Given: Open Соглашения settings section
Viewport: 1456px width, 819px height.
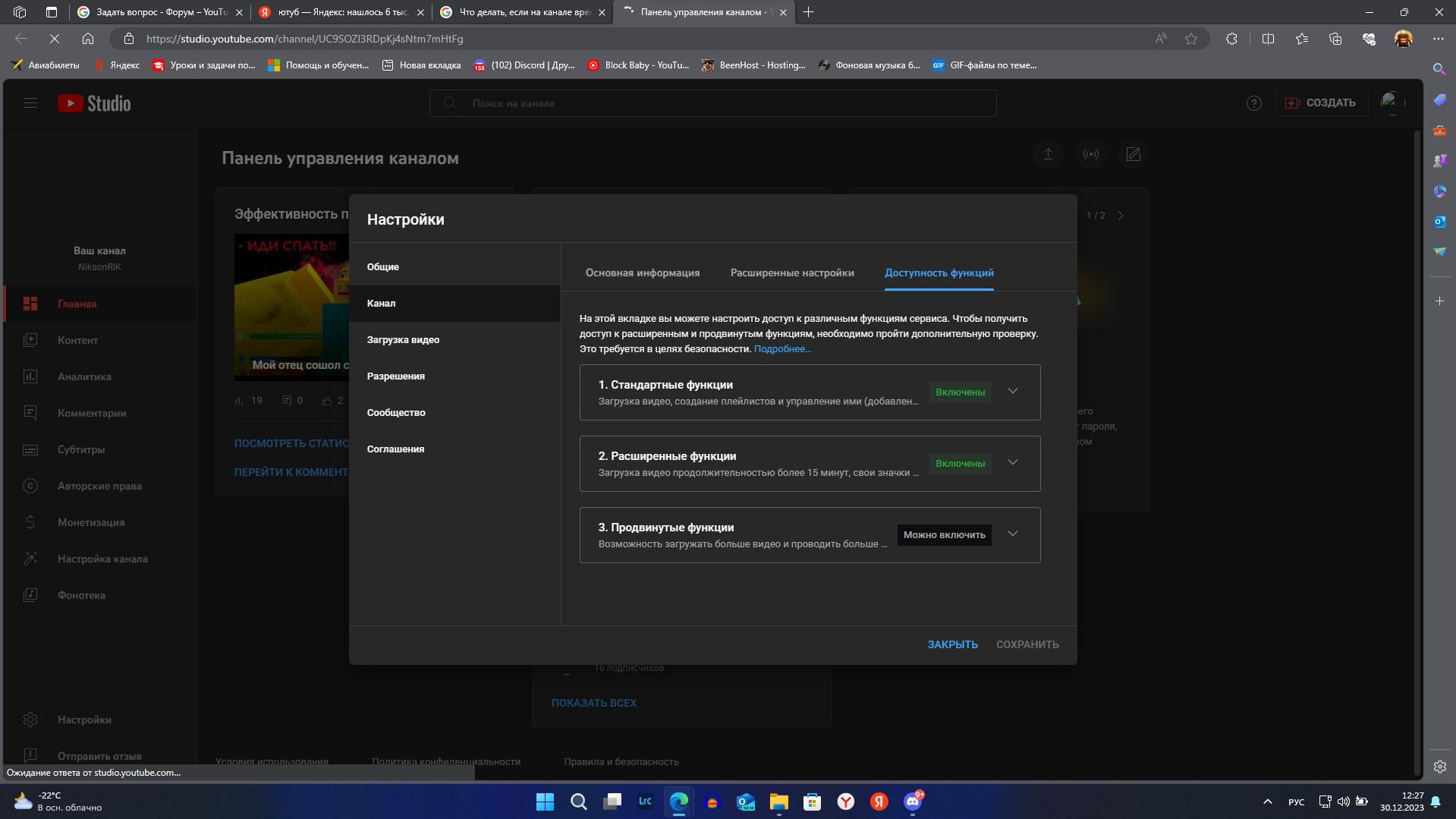Looking at the screenshot, I should (454, 449).
